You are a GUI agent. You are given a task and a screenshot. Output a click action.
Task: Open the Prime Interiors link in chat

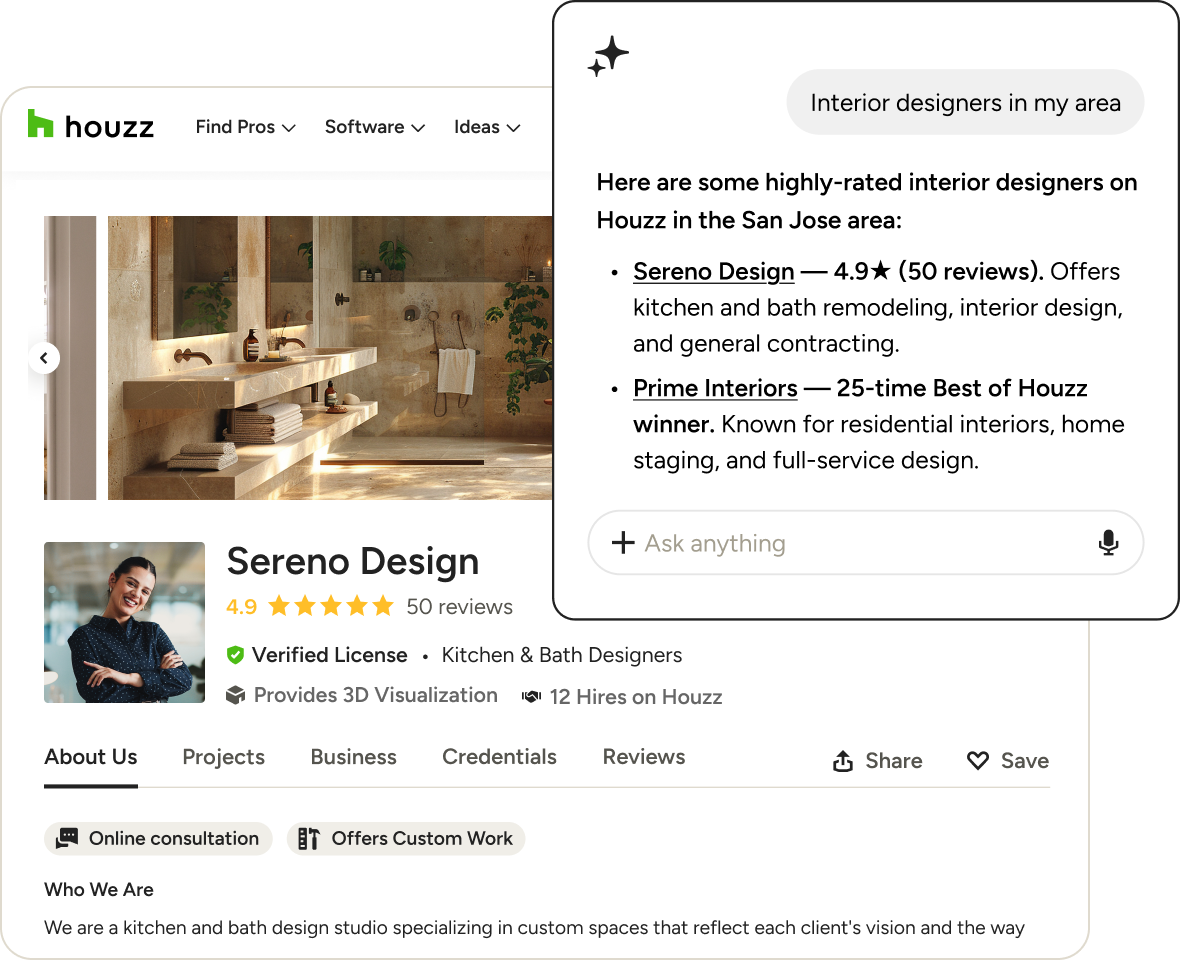715,388
